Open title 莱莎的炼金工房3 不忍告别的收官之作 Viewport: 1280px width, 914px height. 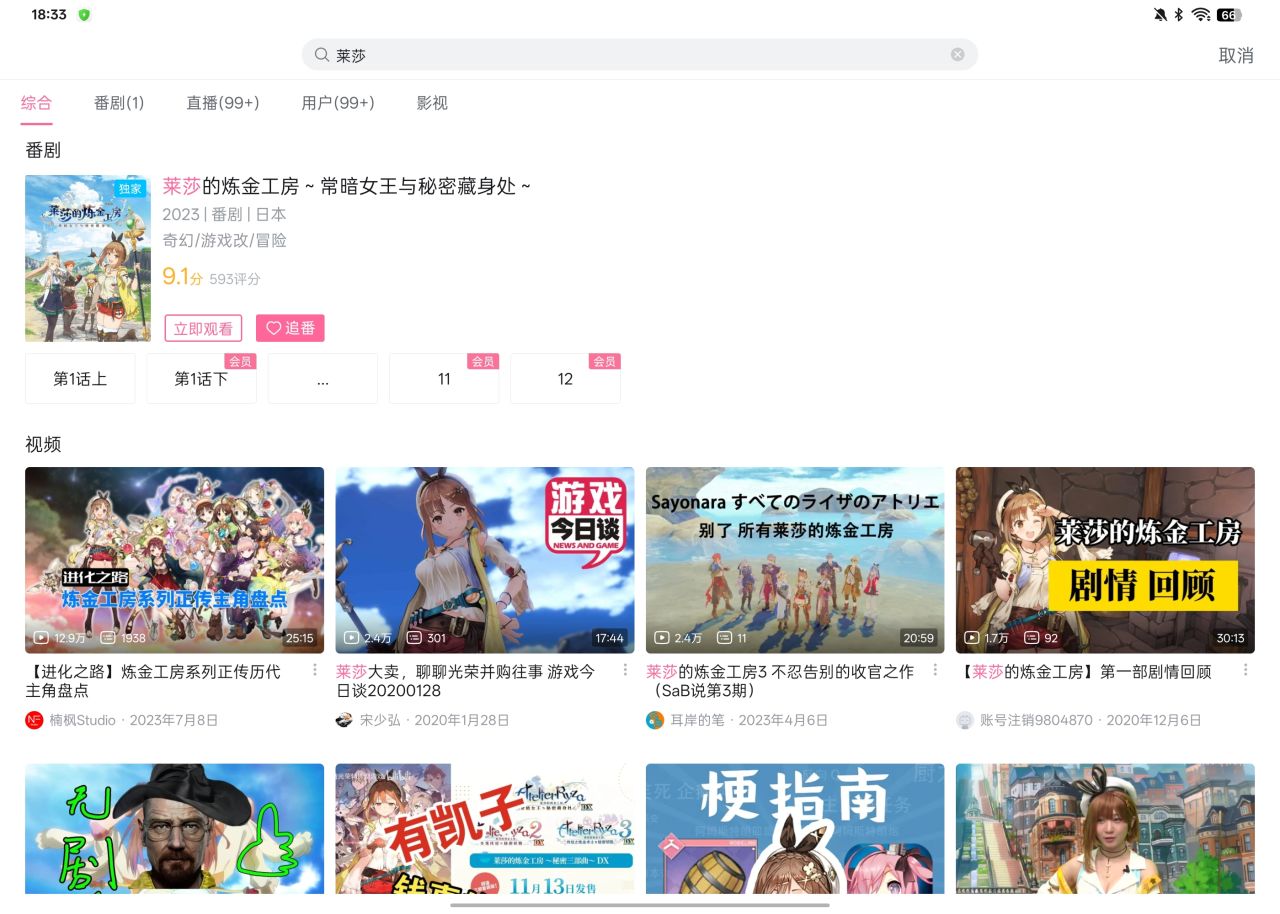point(780,681)
